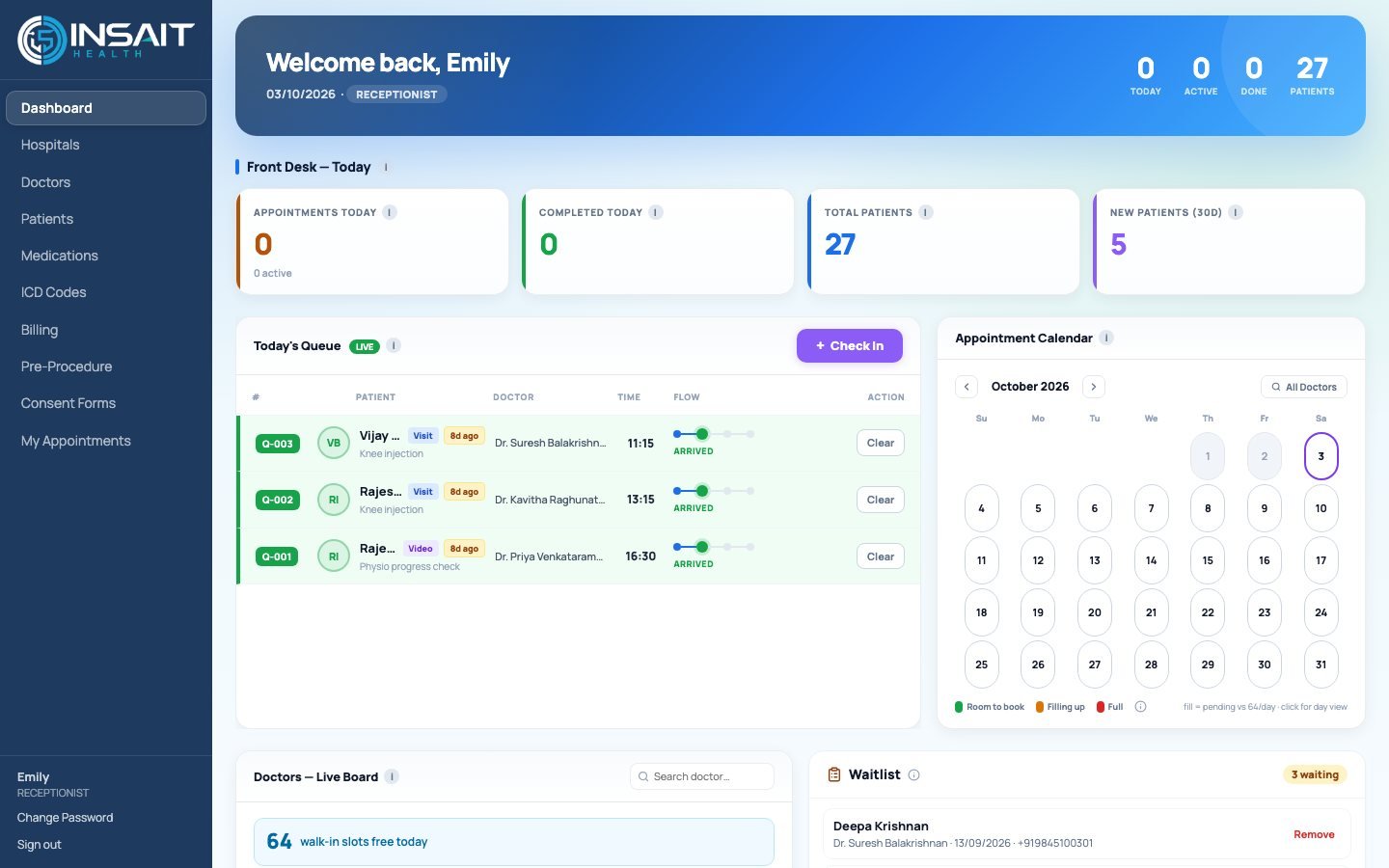Clear queue entry Q-001

point(881,556)
